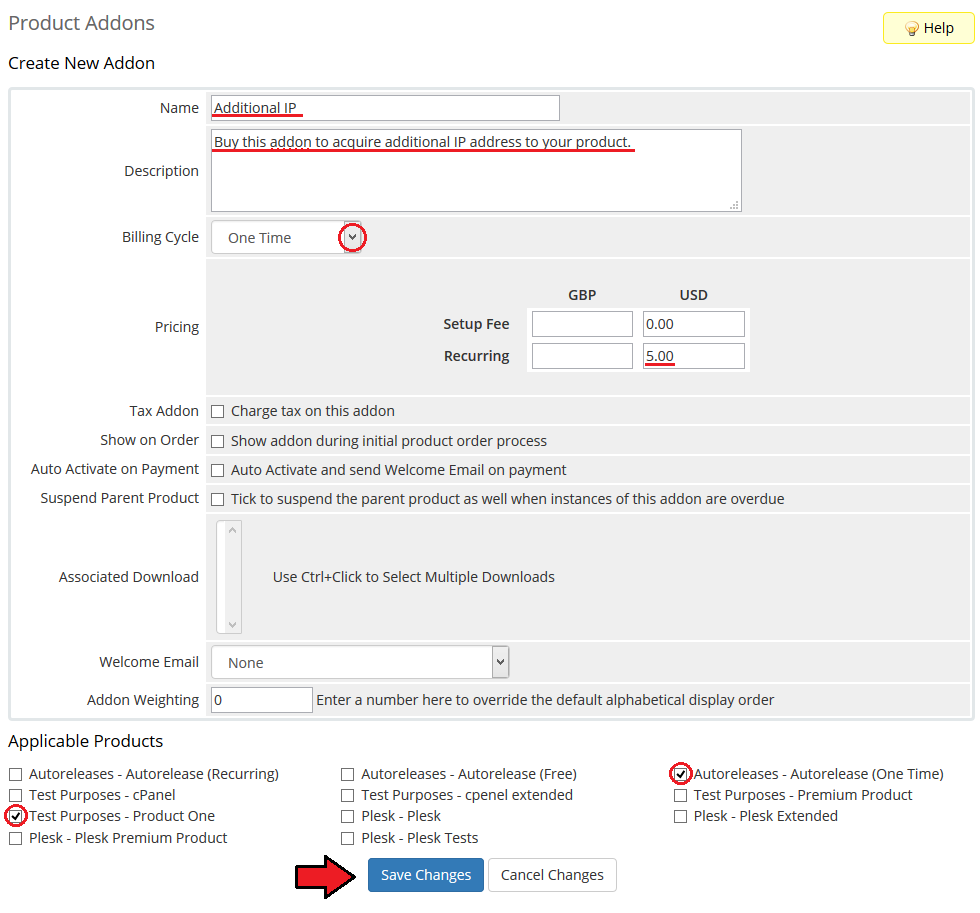Screen dimensions: 980x913
Task: Check Test Purposes - cPanel product
Action: (16, 795)
